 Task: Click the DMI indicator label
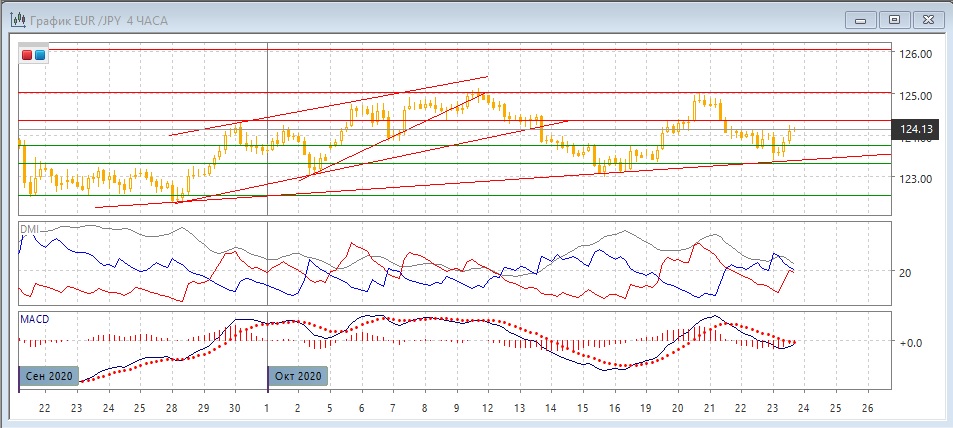click(31, 229)
